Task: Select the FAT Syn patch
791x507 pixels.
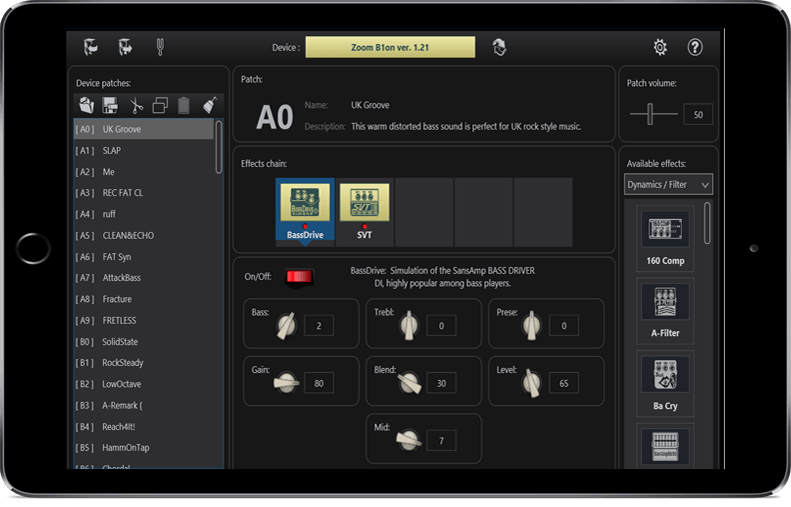Action: pyautogui.click(x=144, y=257)
